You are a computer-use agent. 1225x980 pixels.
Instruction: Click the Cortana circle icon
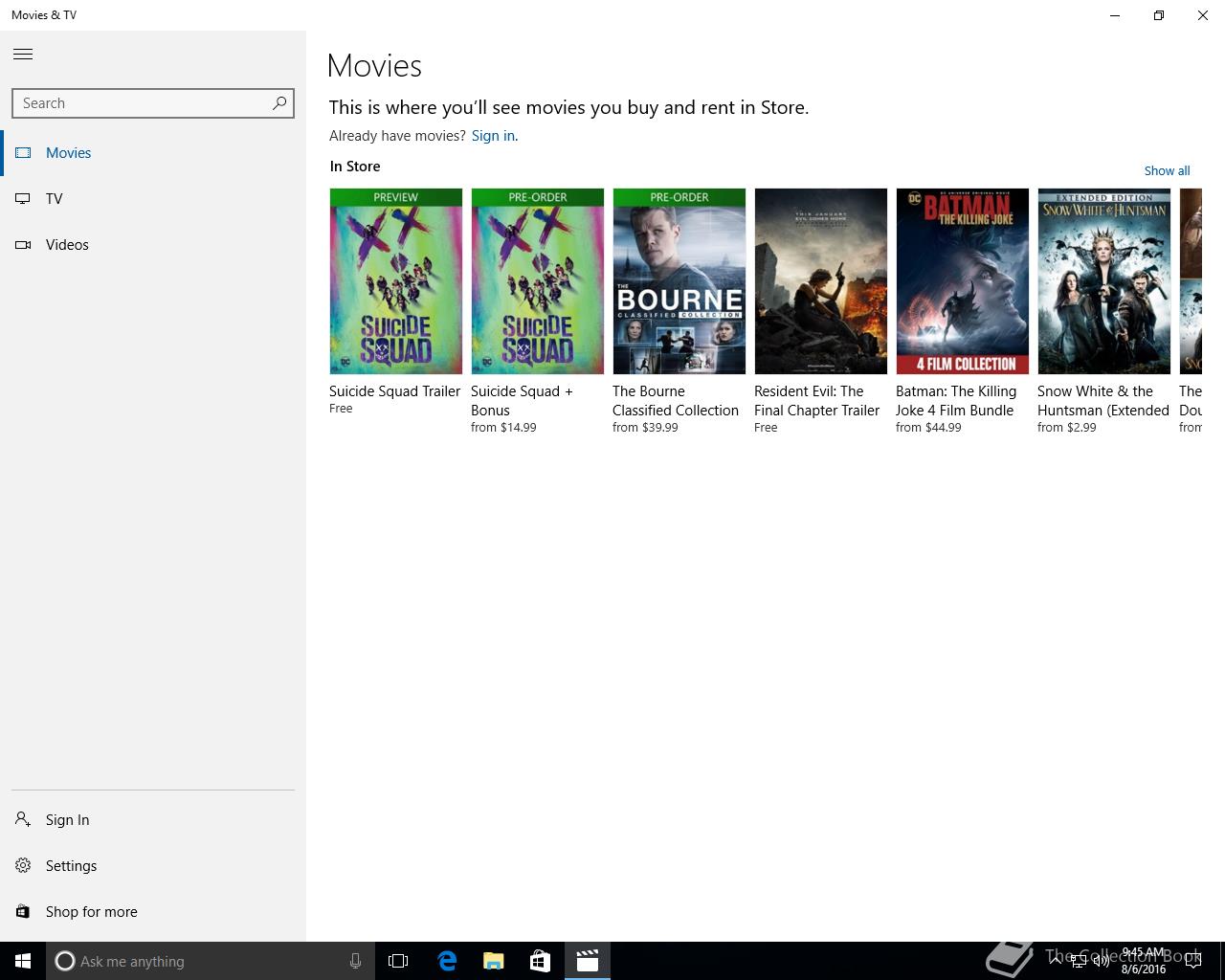tap(64, 961)
